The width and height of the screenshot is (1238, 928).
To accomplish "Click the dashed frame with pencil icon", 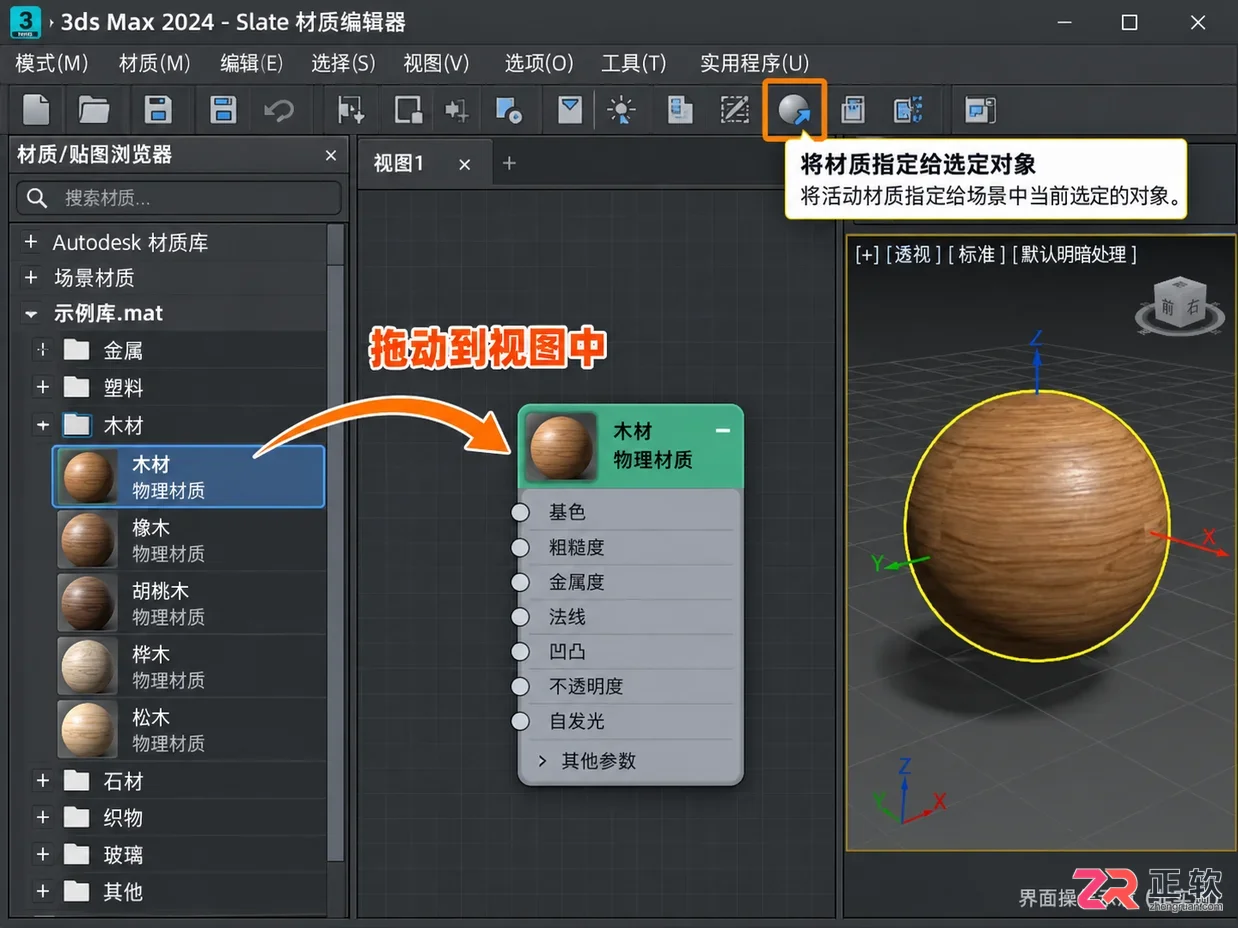I will point(735,109).
